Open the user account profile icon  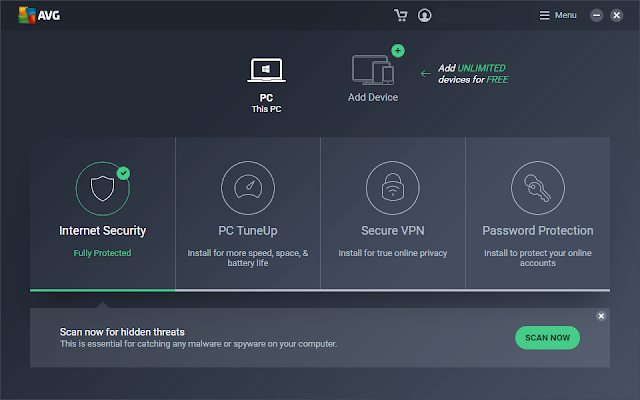coord(424,16)
